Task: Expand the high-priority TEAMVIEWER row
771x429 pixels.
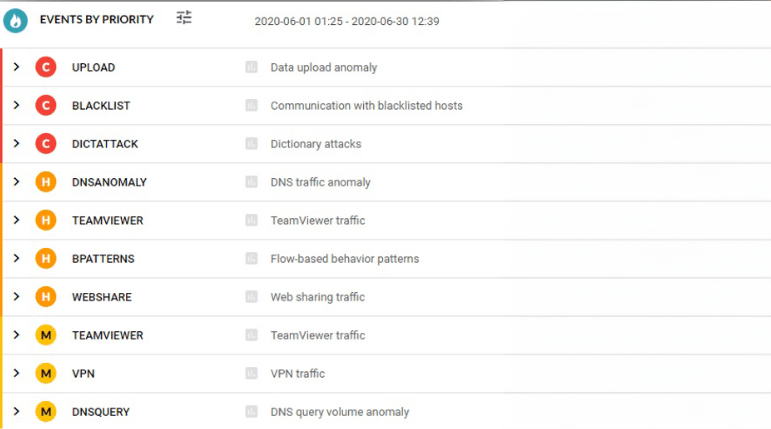Action: [x=17, y=220]
